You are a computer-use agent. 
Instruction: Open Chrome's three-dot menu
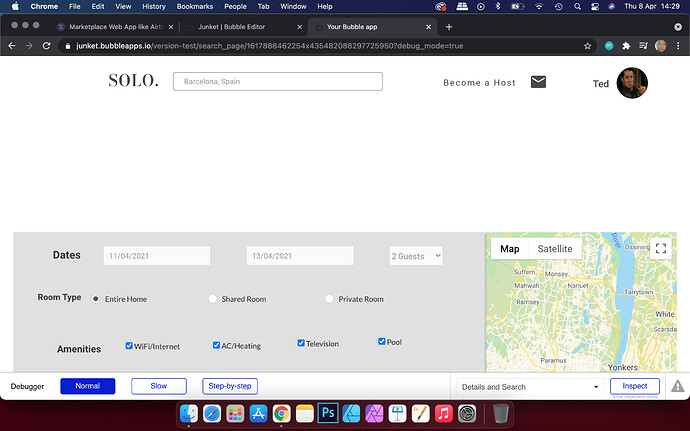point(678,46)
